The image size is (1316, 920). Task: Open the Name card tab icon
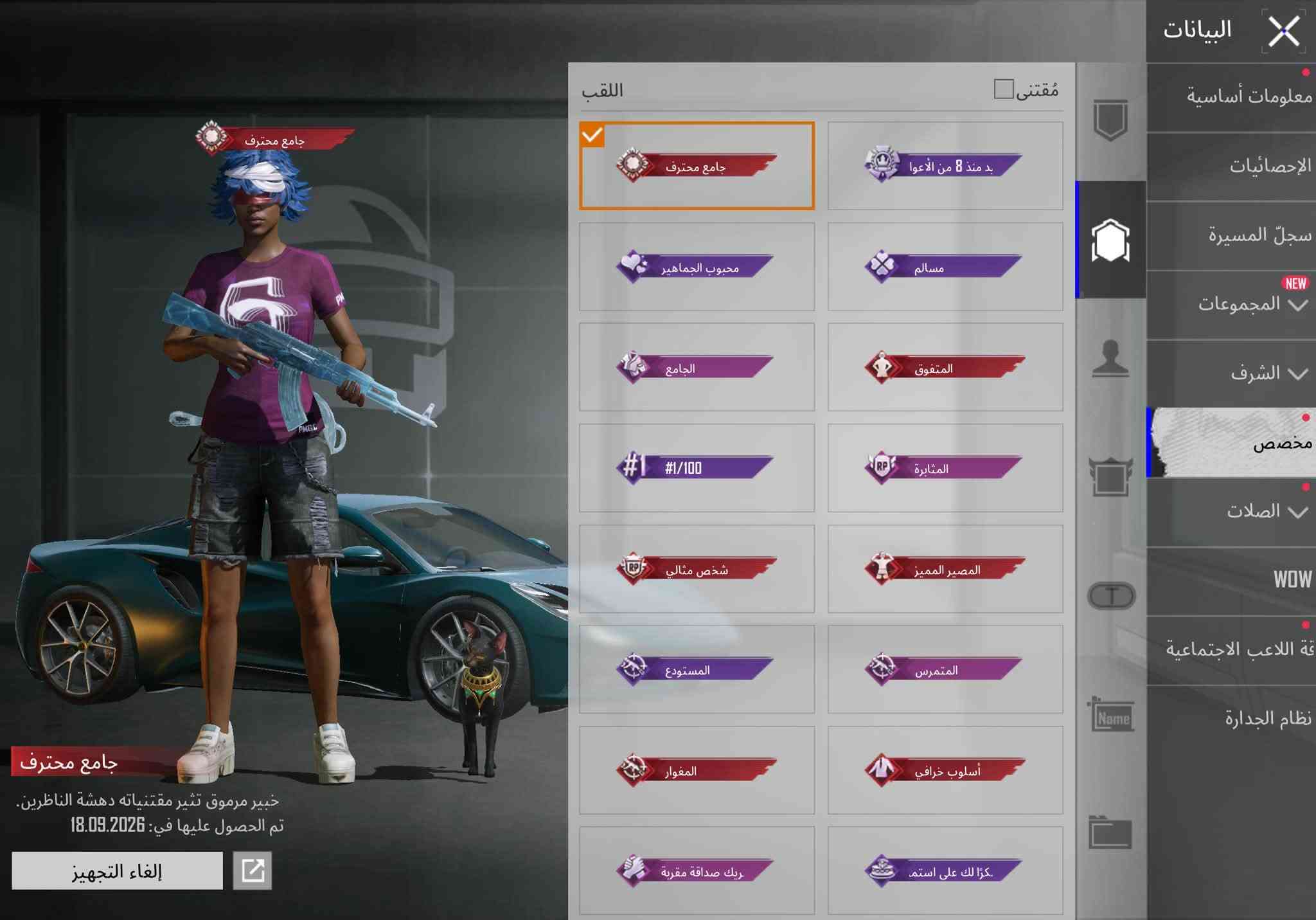(1111, 715)
